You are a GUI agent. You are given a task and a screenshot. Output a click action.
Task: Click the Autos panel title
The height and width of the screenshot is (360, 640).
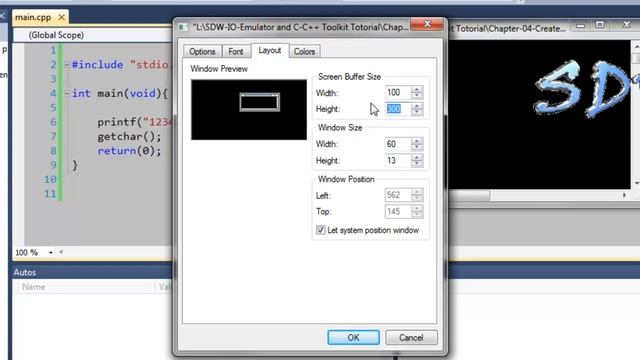coord(25,272)
